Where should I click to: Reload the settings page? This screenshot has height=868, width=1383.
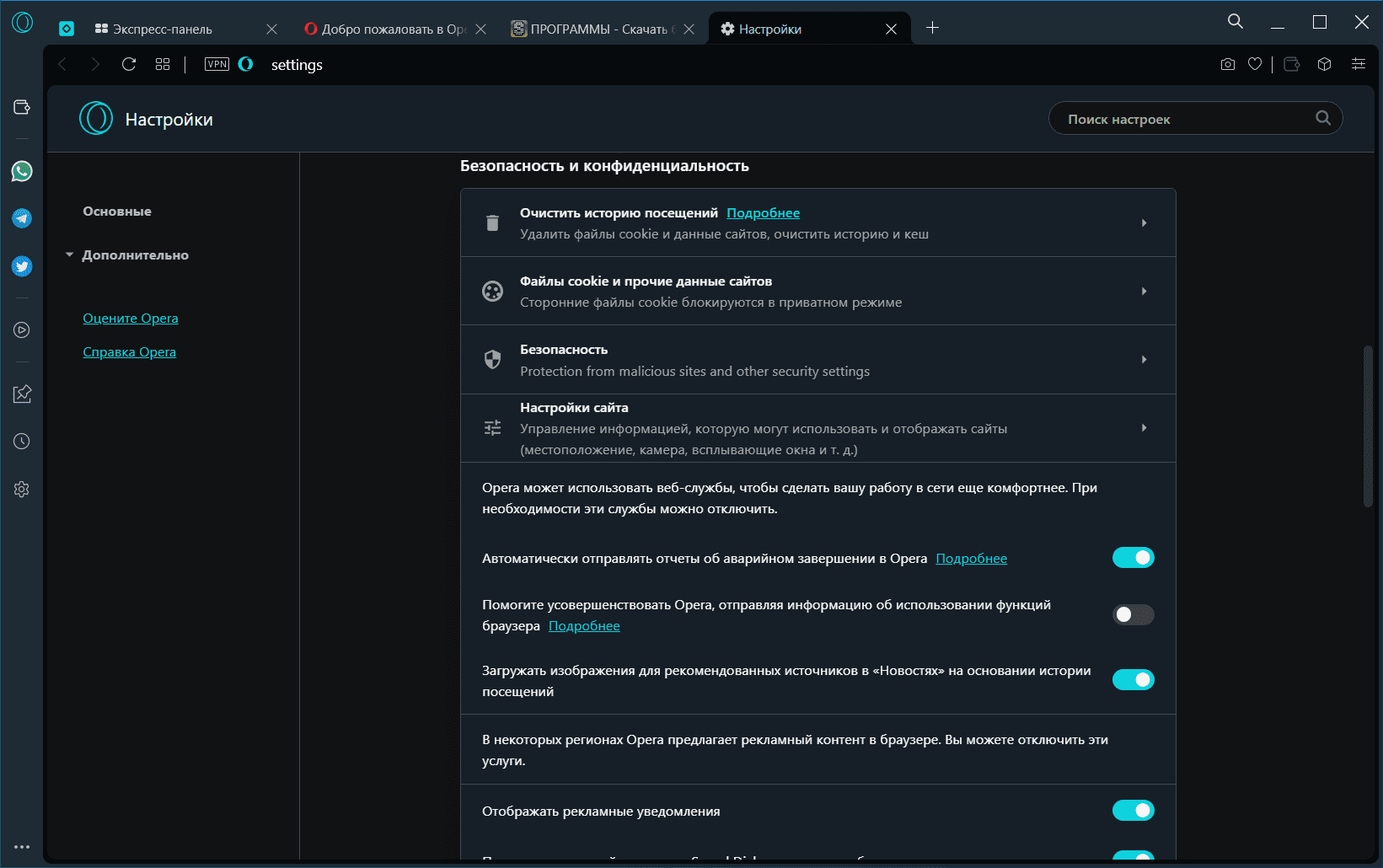click(x=129, y=64)
